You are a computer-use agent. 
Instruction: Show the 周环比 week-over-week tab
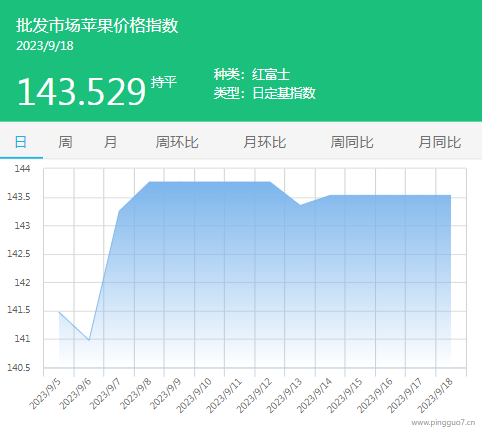[x=177, y=142]
